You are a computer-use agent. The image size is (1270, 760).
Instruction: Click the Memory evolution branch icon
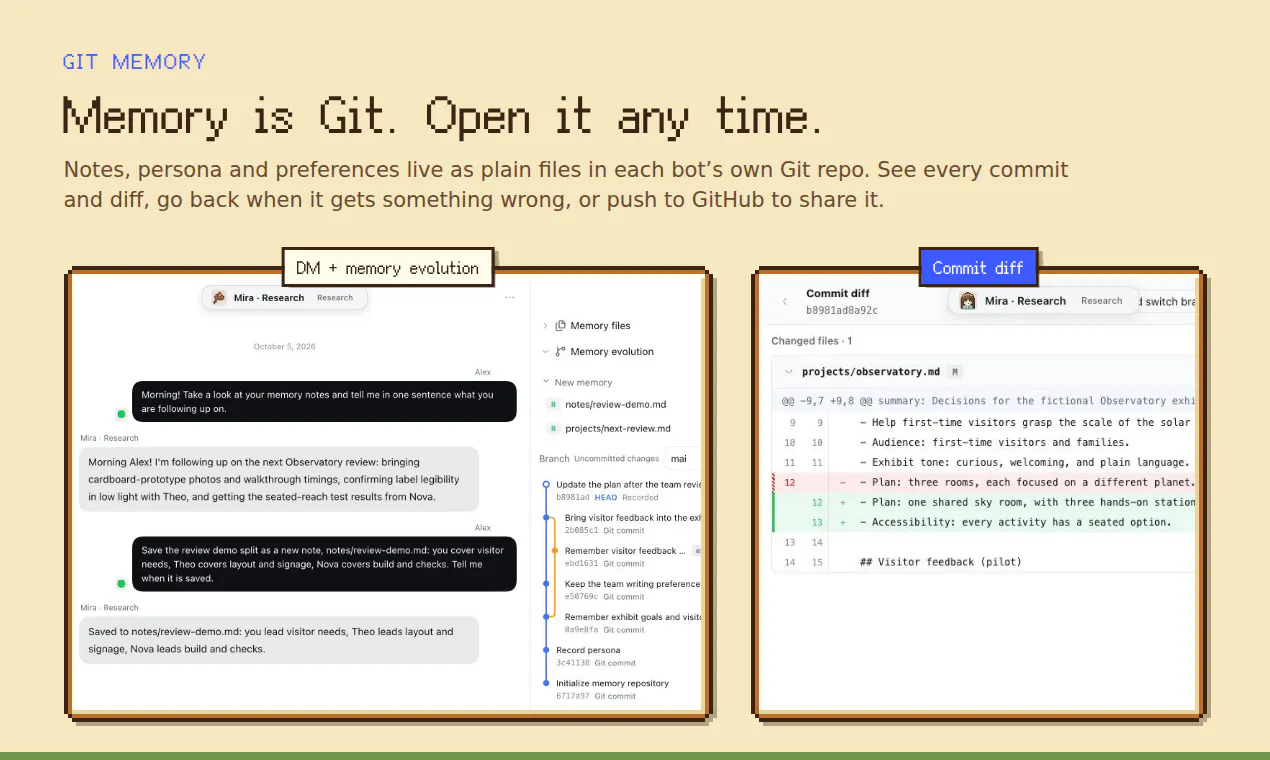coord(560,352)
